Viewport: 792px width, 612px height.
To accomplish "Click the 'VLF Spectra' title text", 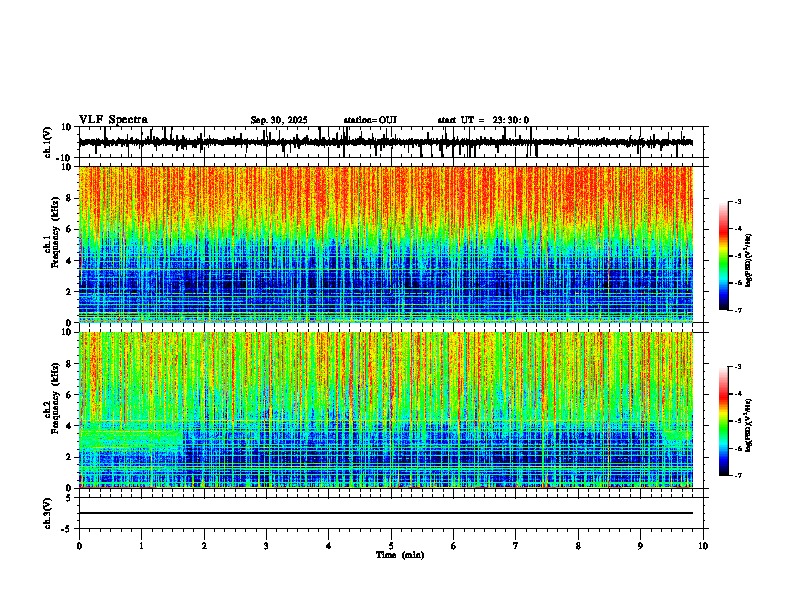I will tap(113, 120).
